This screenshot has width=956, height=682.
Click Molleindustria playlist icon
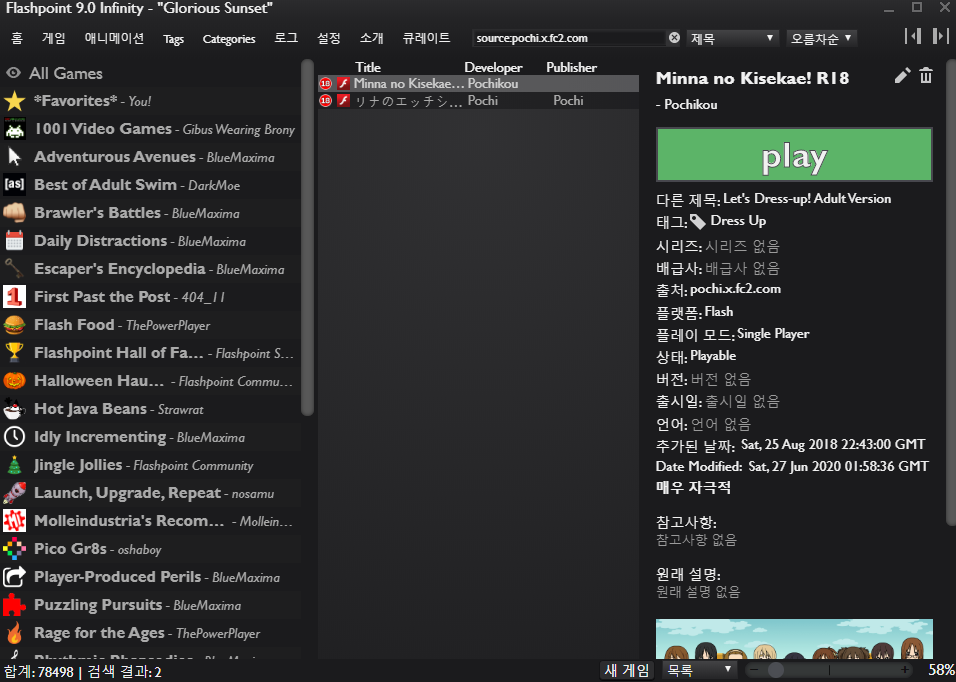15,521
